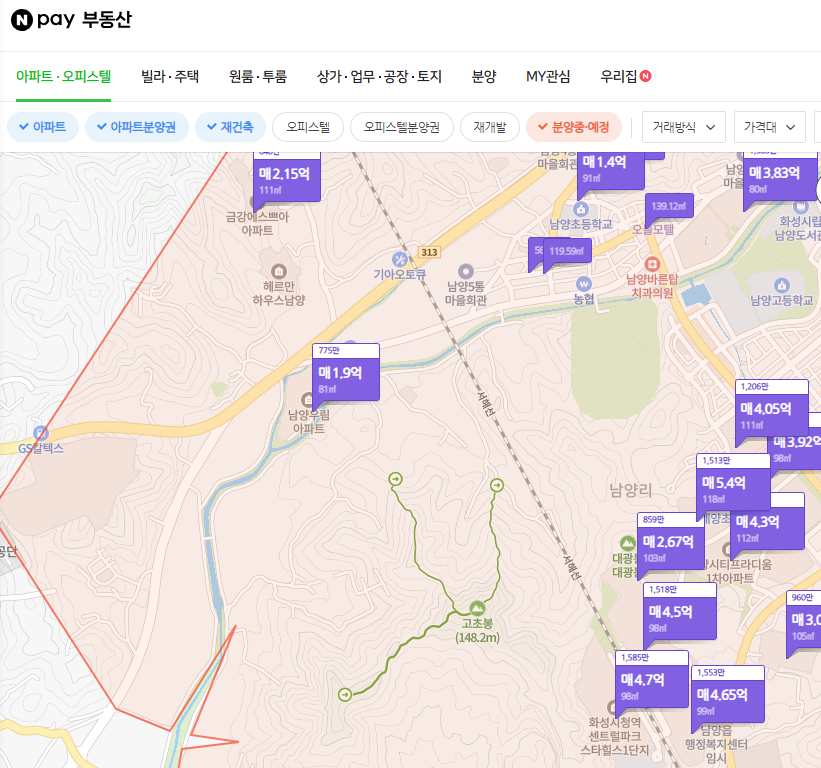Click the 남양리 district label

pos(631,491)
